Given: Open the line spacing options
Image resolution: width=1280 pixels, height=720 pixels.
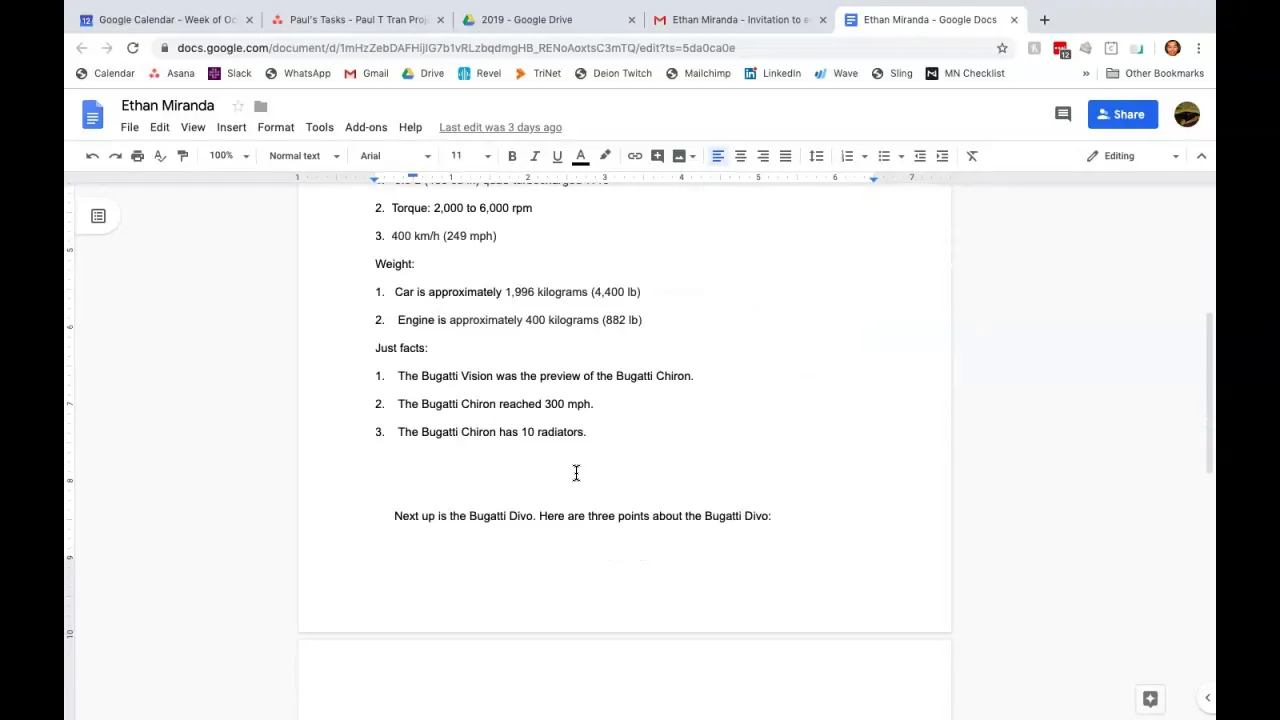Looking at the screenshot, I should pyautogui.click(x=816, y=156).
